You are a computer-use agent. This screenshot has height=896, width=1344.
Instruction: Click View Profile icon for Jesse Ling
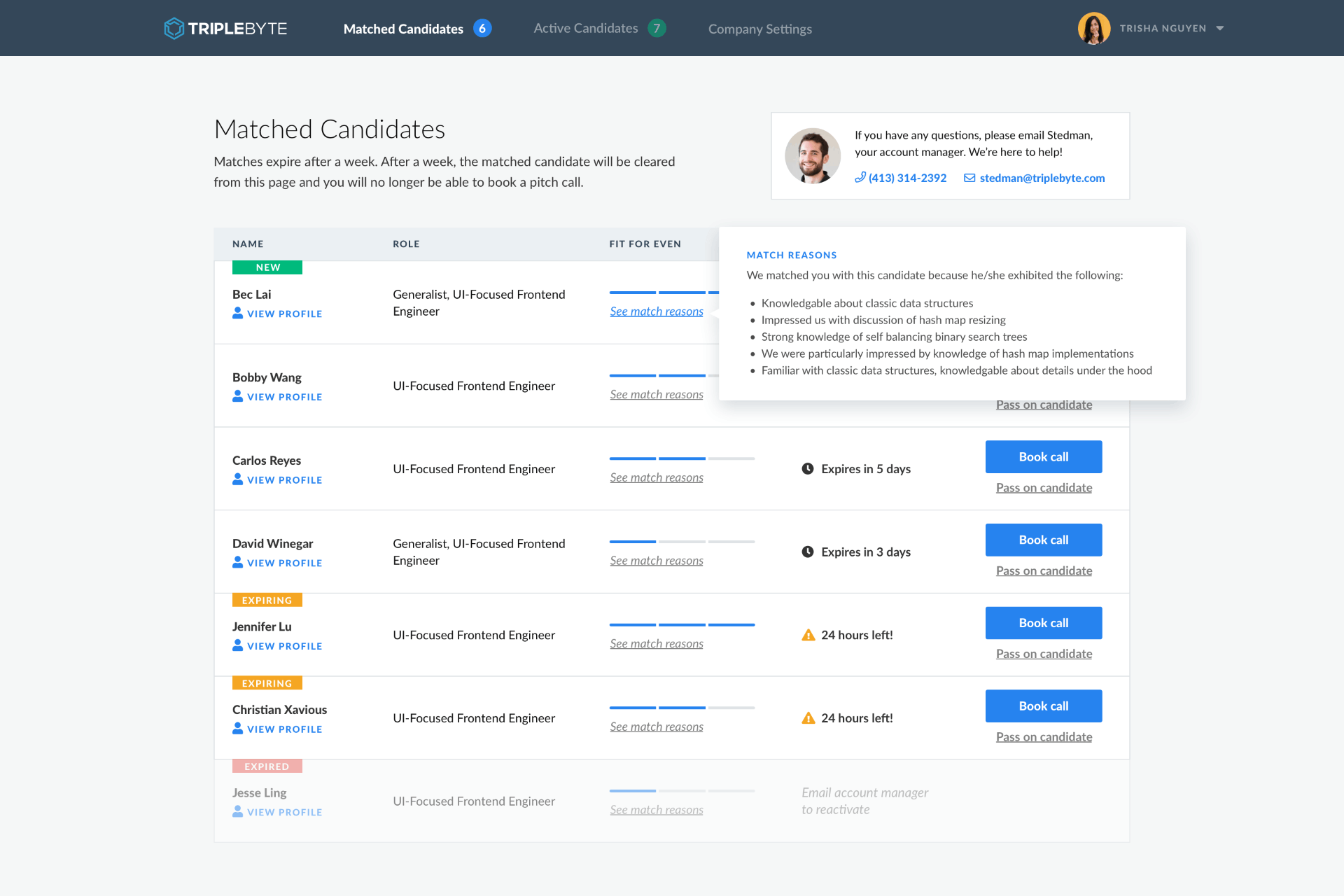coord(238,812)
